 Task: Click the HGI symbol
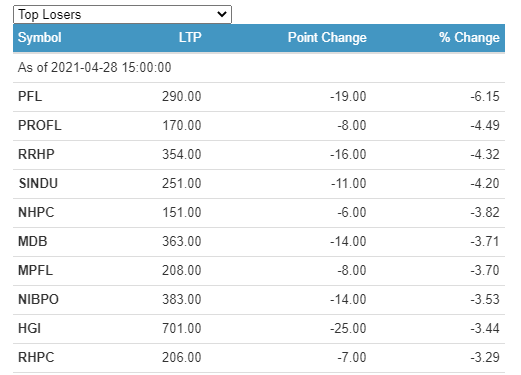tap(29, 329)
